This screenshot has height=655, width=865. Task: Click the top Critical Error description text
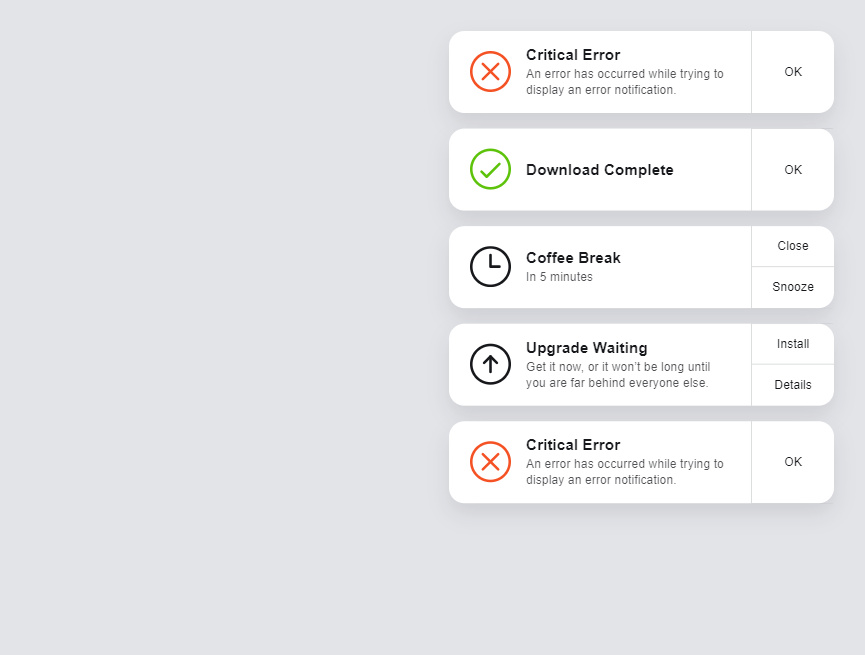pos(624,82)
